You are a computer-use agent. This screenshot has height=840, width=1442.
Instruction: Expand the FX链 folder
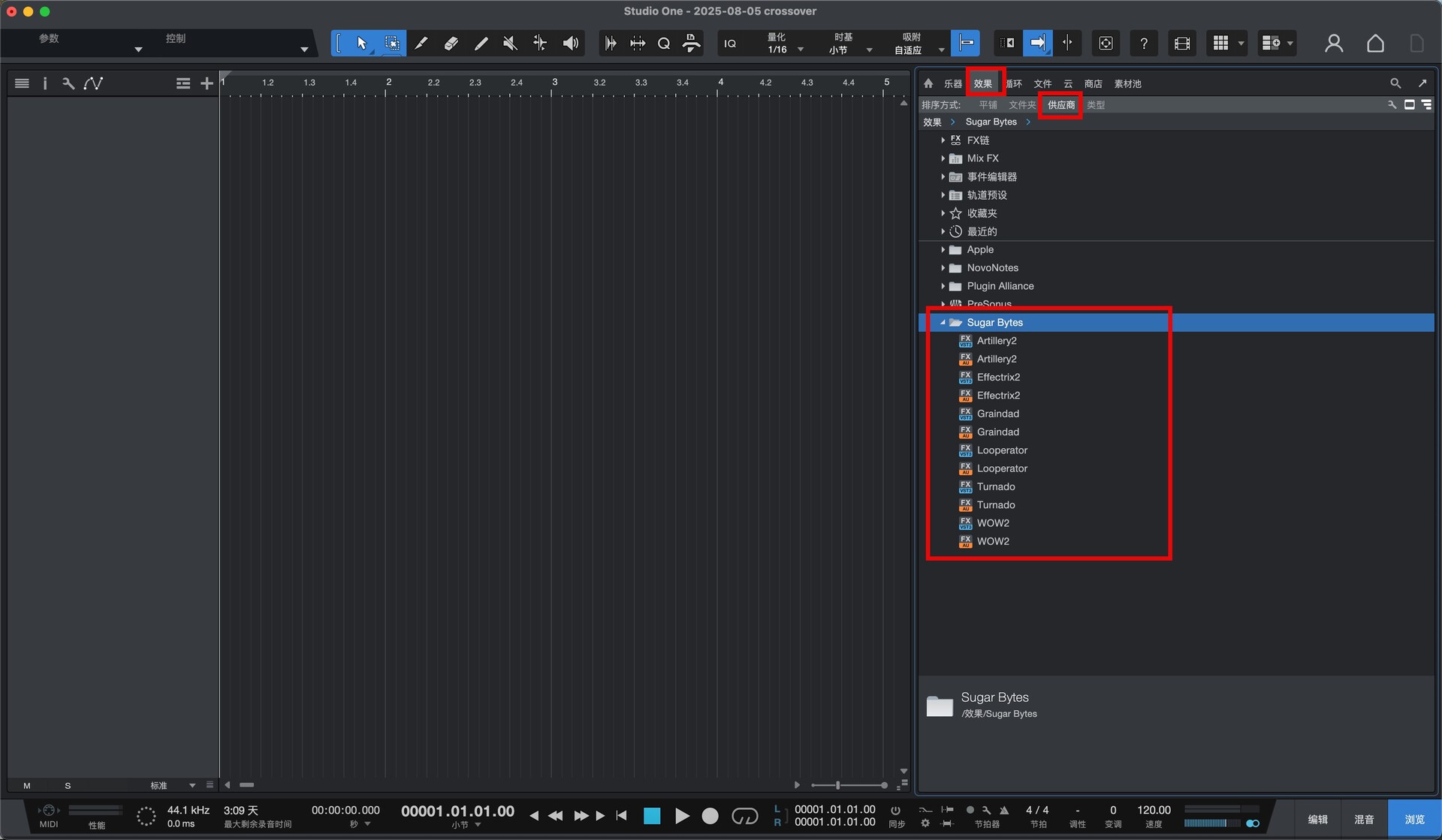click(943, 140)
